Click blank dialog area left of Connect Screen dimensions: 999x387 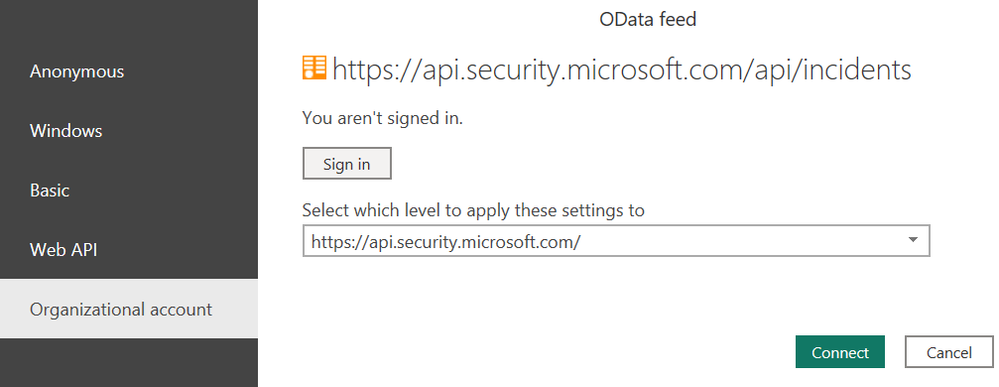pos(542,352)
